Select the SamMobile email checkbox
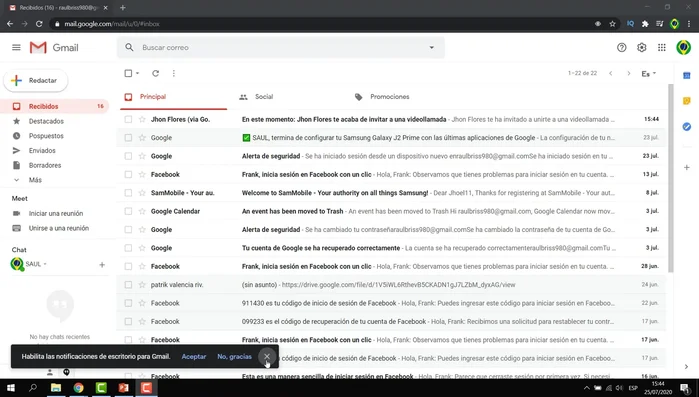The image size is (699, 397). click(128, 192)
